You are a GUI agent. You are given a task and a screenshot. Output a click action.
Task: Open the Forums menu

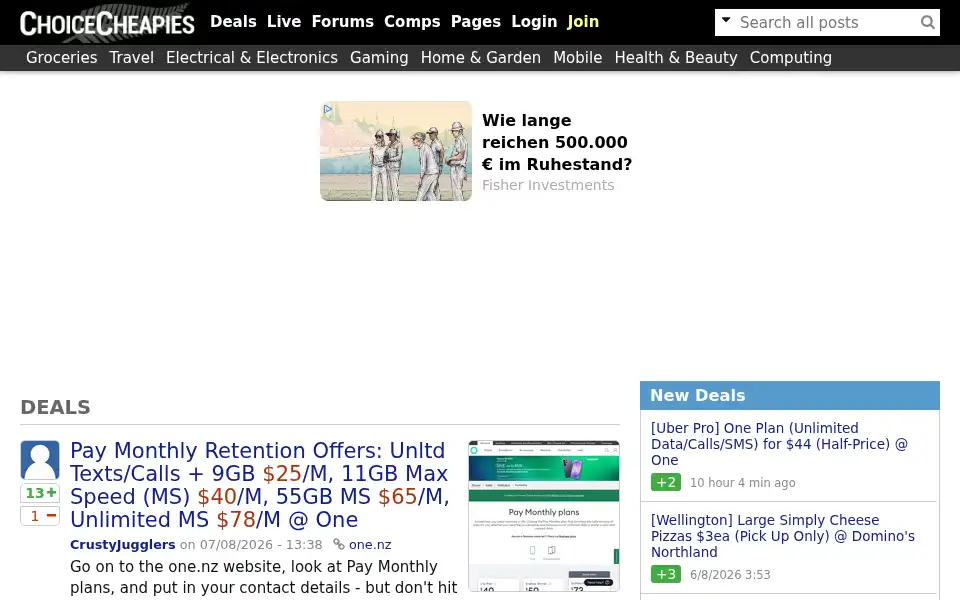pyautogui.click(x=342, y=21)
